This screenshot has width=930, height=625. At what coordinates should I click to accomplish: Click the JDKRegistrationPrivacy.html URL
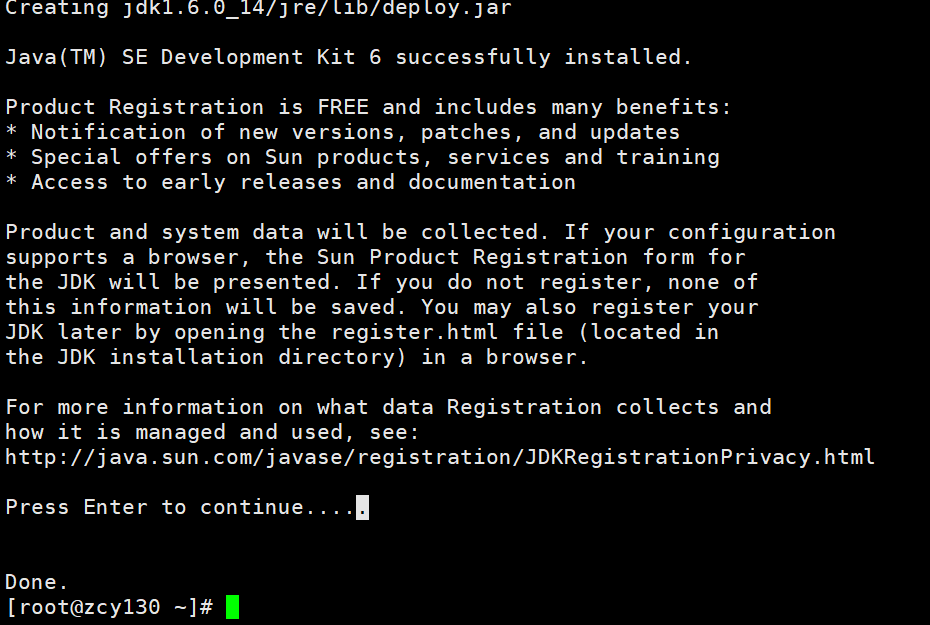point(439,457)
